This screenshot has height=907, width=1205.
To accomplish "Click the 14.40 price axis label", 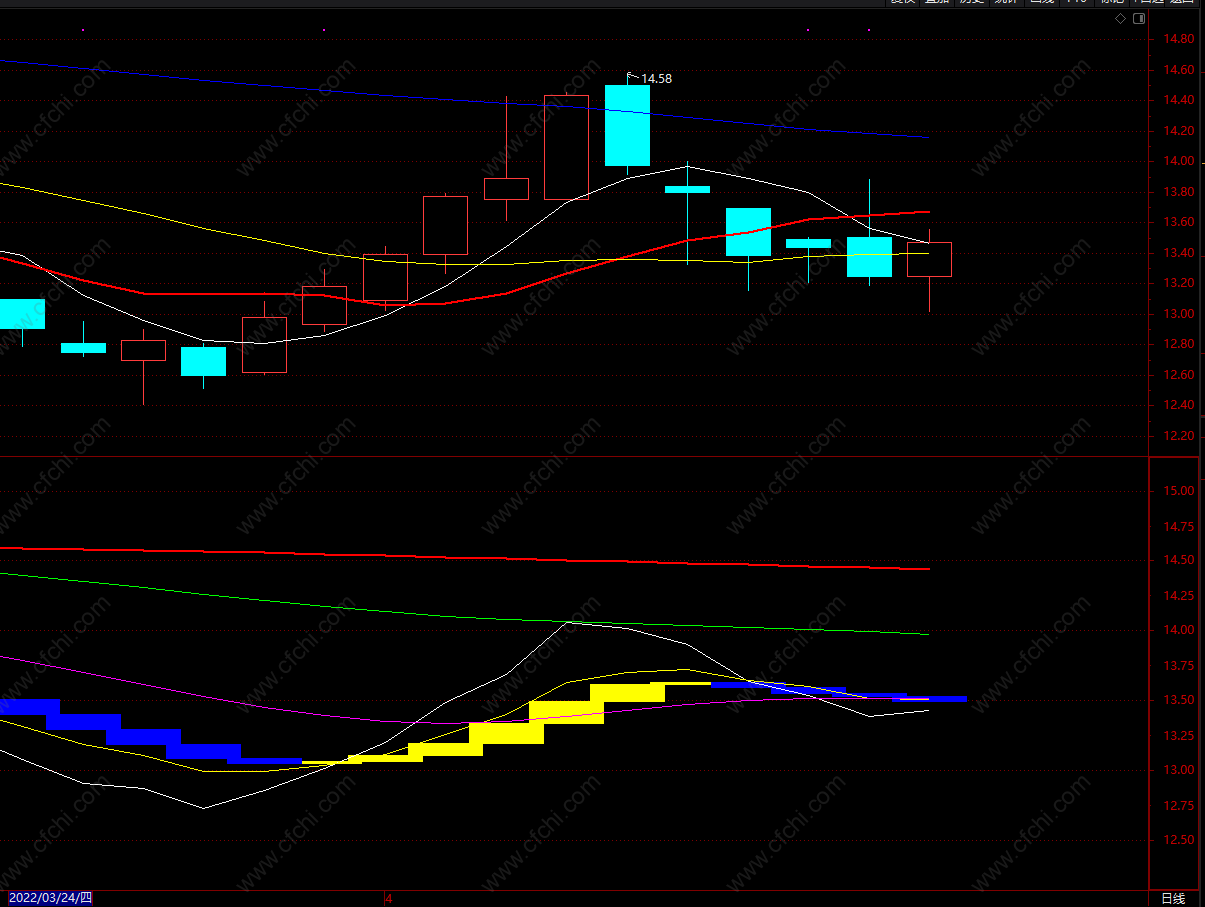I will tap(1178, 100).
